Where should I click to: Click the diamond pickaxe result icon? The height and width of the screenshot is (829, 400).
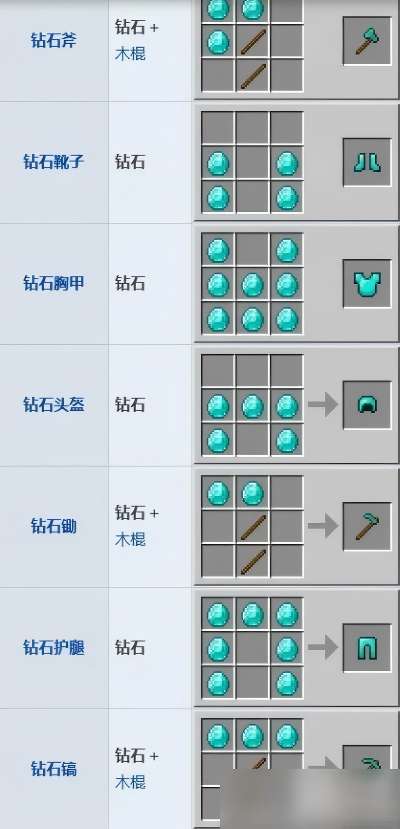[x=367, y=762]
